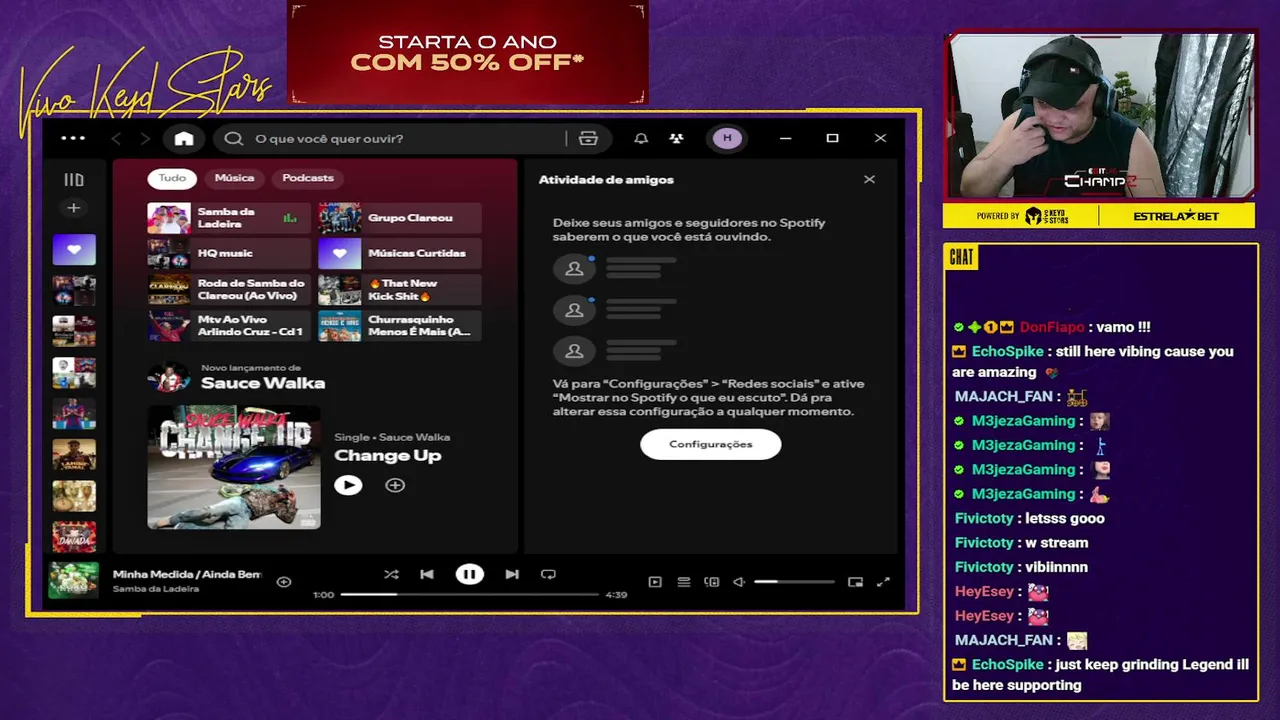This screenshot has height=720, width=1280.
Task: Open the Spotify Home page
Action: click(184, 139)
